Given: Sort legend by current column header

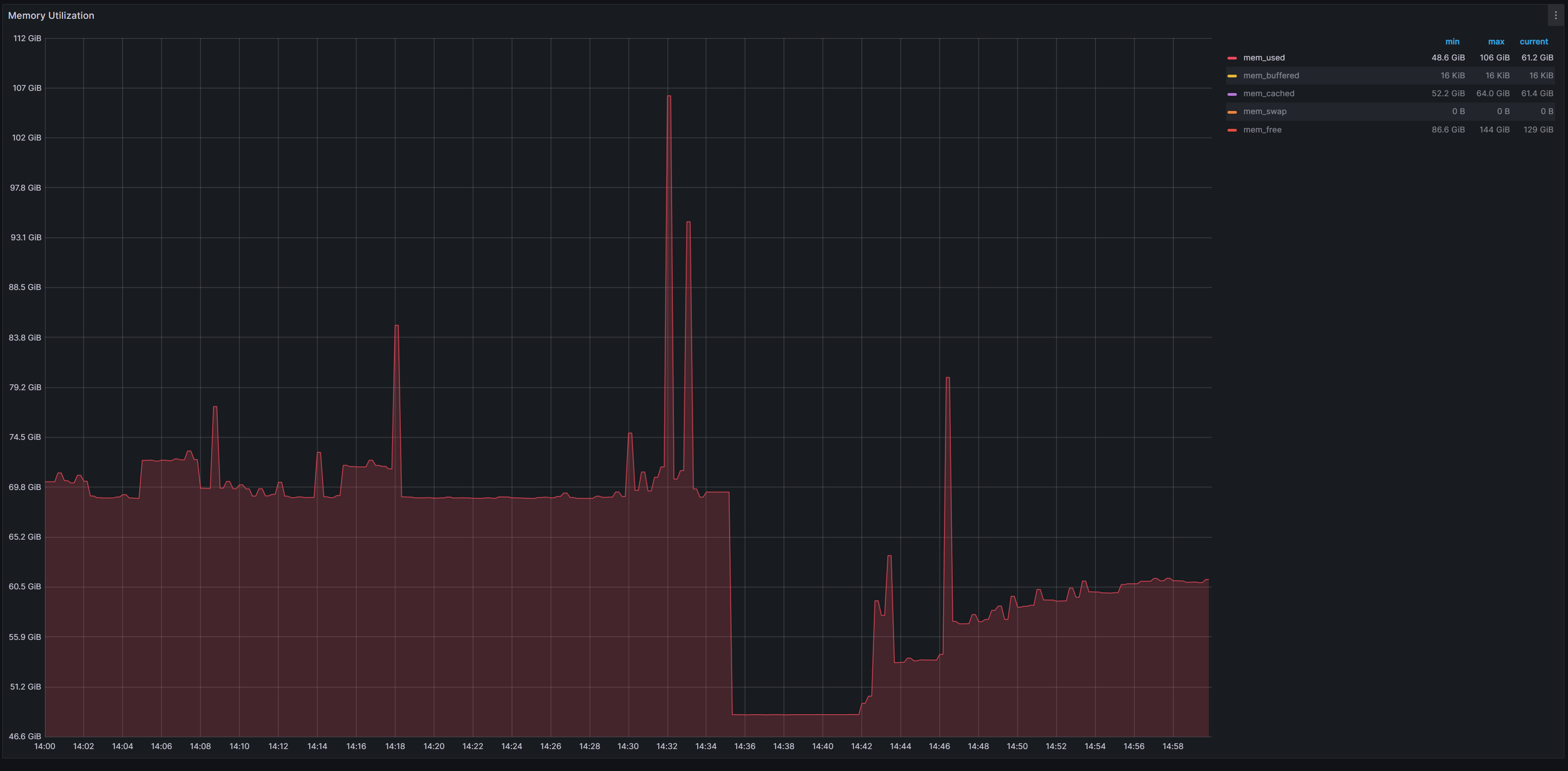Looking at the screenshot, I should point(1533,42).
